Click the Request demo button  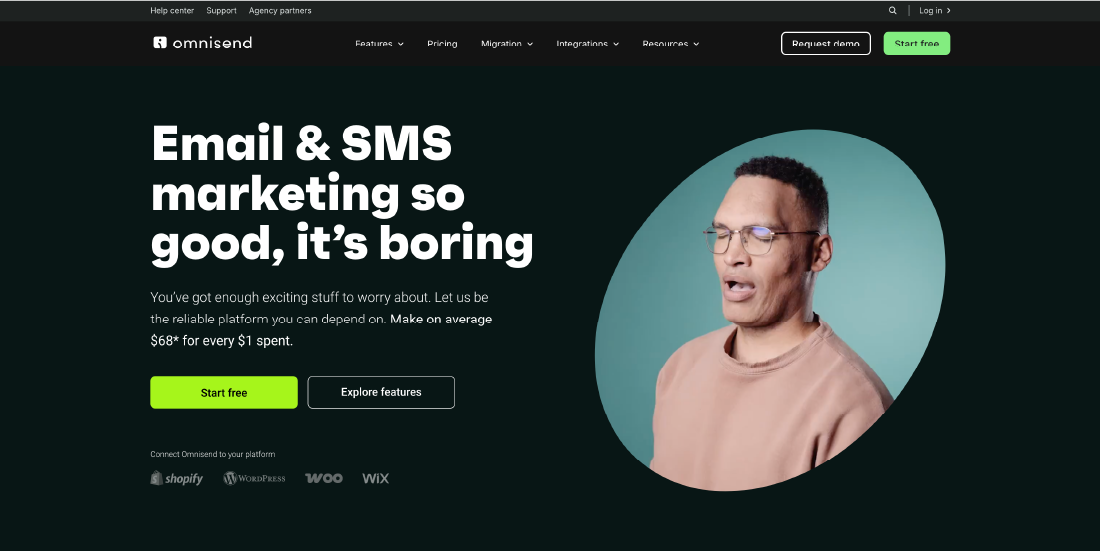click(x=826, y=44)
